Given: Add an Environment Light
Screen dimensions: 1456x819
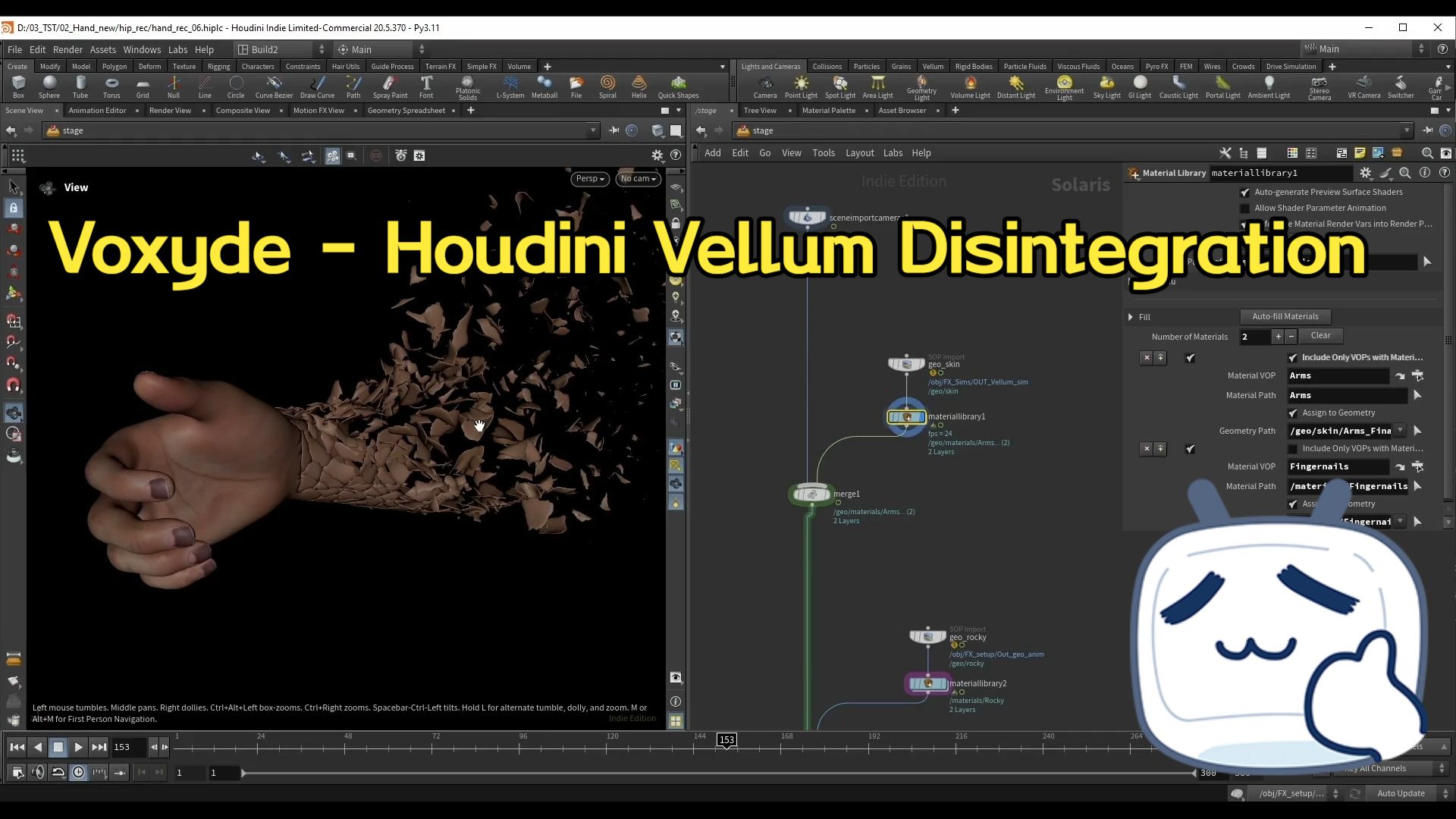Looking at the screenshot, I should pos(1065,88).
